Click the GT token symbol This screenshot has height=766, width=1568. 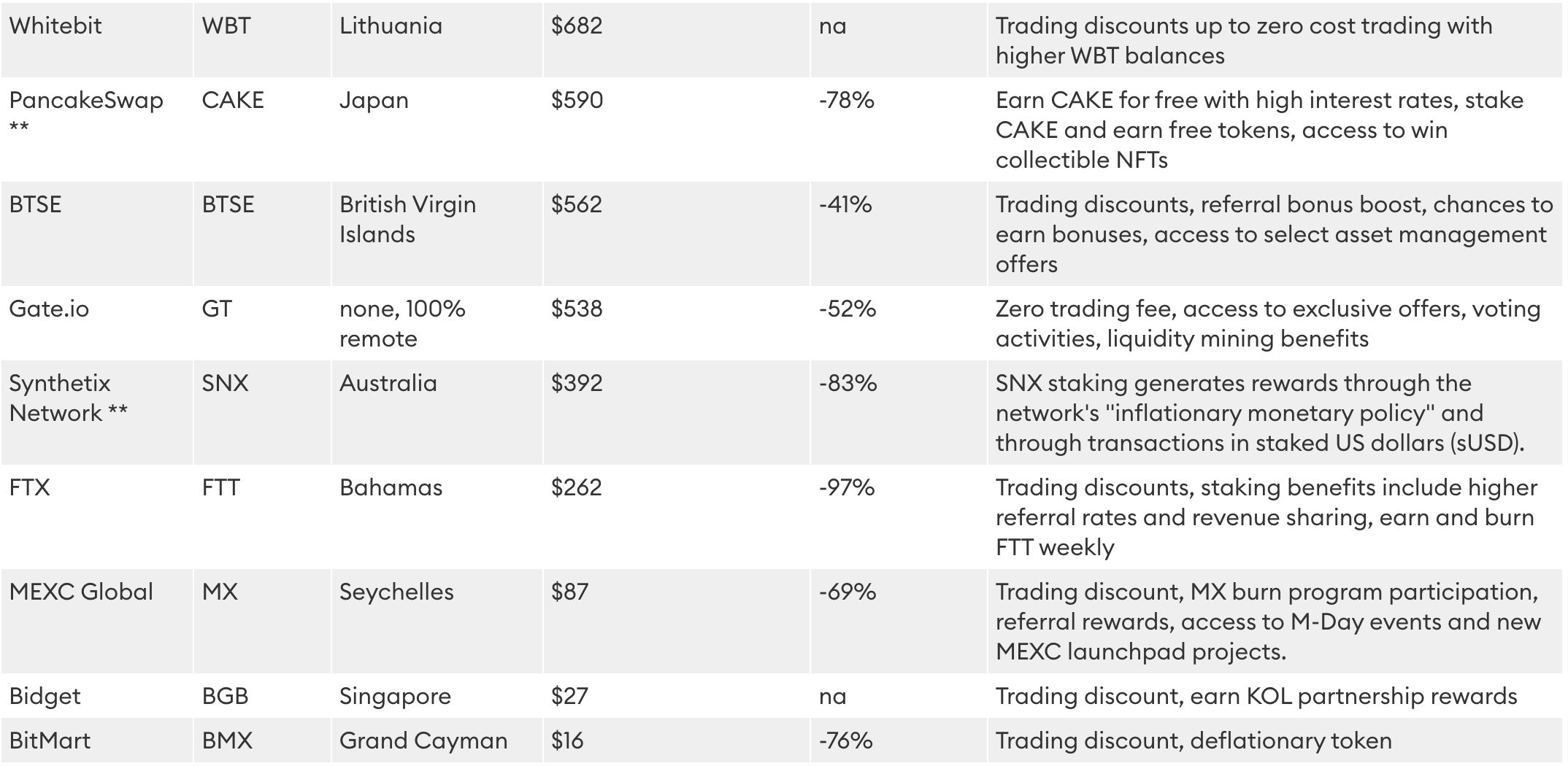(x=217, y=309)
